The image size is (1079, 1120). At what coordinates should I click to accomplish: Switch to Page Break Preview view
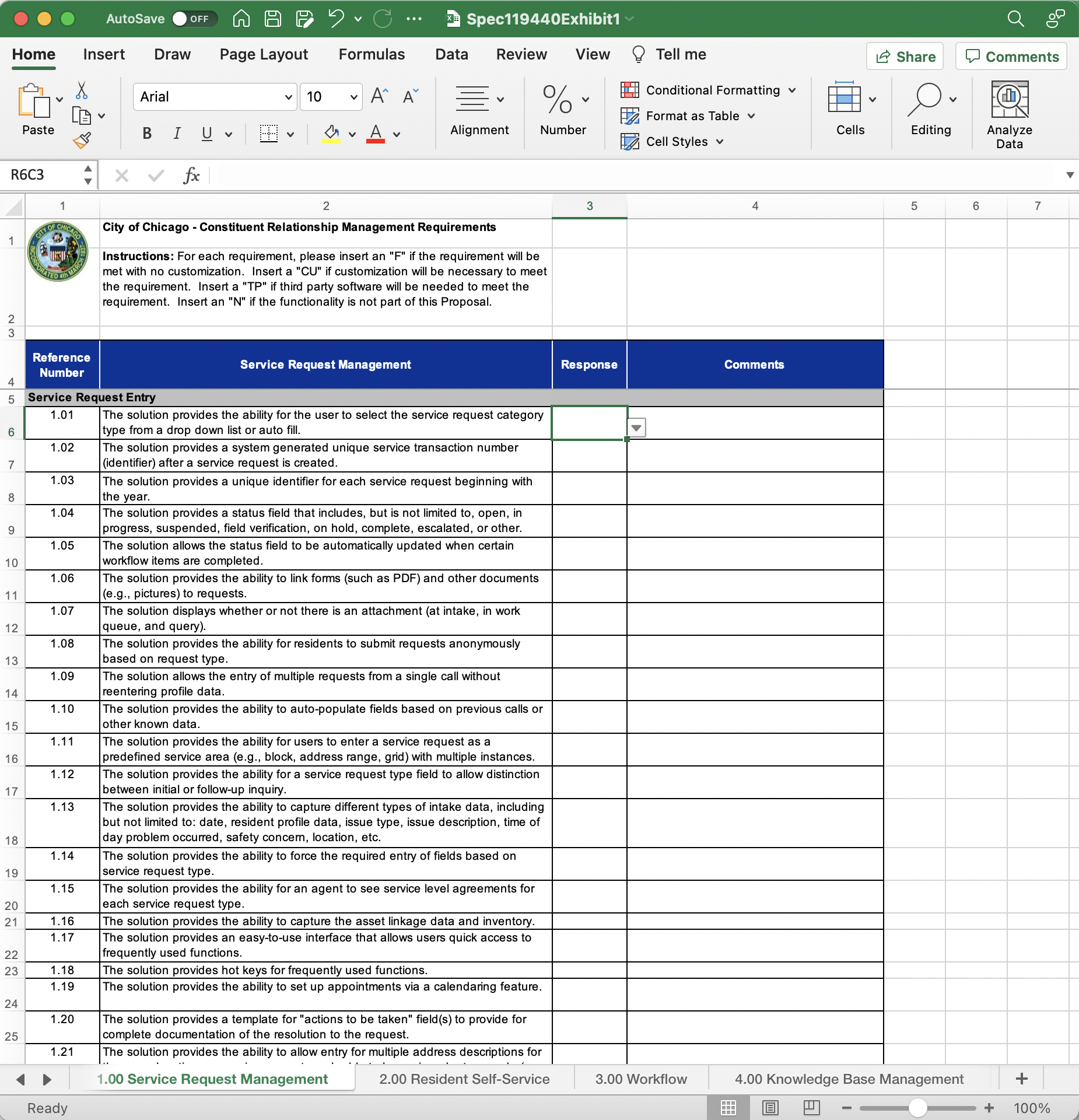pyautogui.click(x=811, y=1107)
